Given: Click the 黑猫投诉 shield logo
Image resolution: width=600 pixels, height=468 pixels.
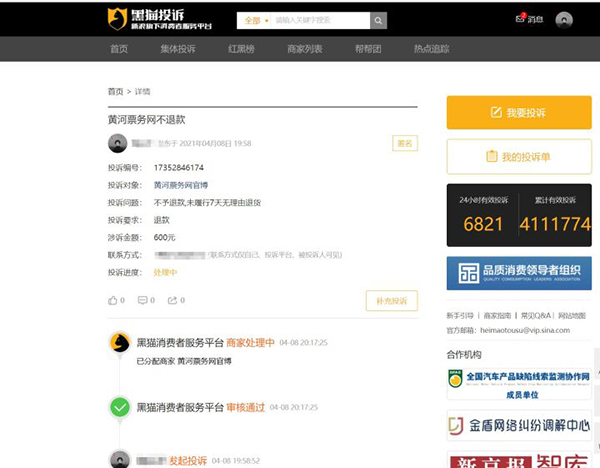Looking at the screenshot, I should pyautogui.click(x=117, y=19).
